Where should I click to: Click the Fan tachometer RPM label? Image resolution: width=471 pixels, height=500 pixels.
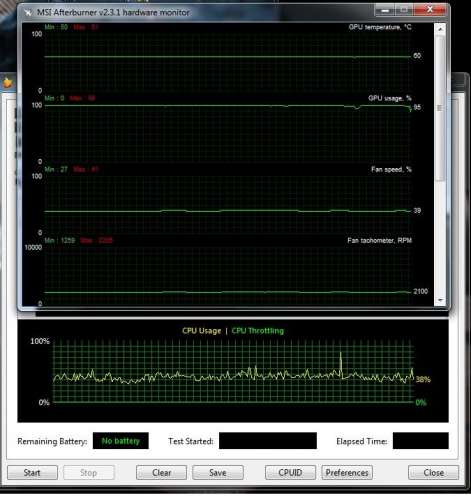click(379, 240)
